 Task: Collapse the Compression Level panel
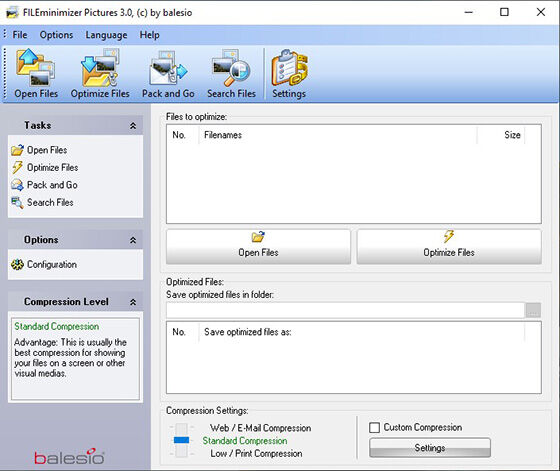[x=133, y=302]
